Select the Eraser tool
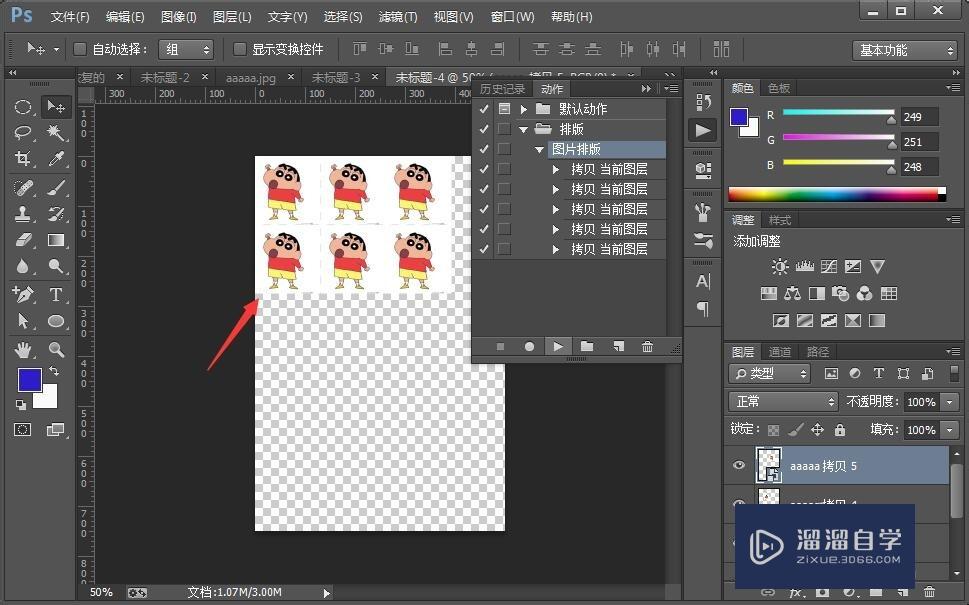Image resolution: width=969 pixels, height=605 pixels. point(23,240)
